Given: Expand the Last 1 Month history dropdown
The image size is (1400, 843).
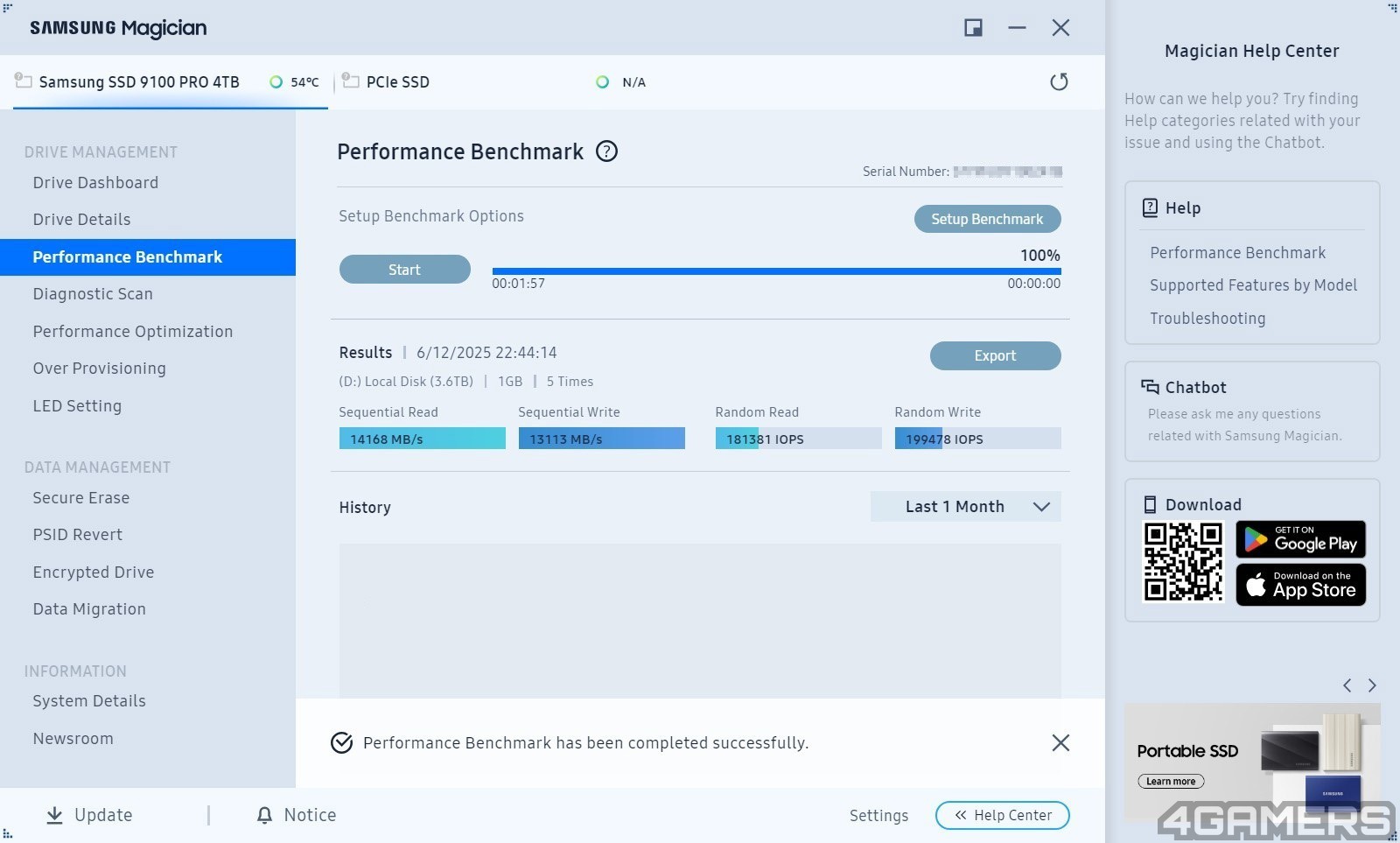Looking at the screenshot, I should pos(965,507).
